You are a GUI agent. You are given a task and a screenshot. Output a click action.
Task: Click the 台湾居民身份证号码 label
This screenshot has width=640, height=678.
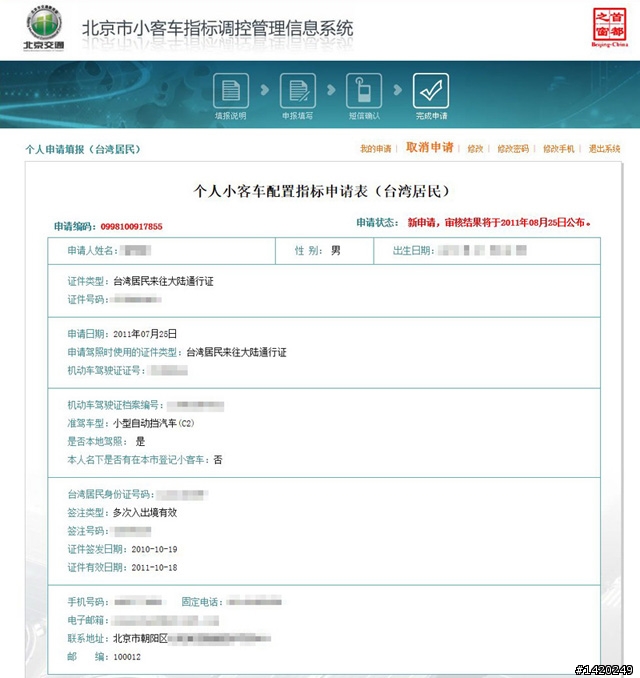111,494
